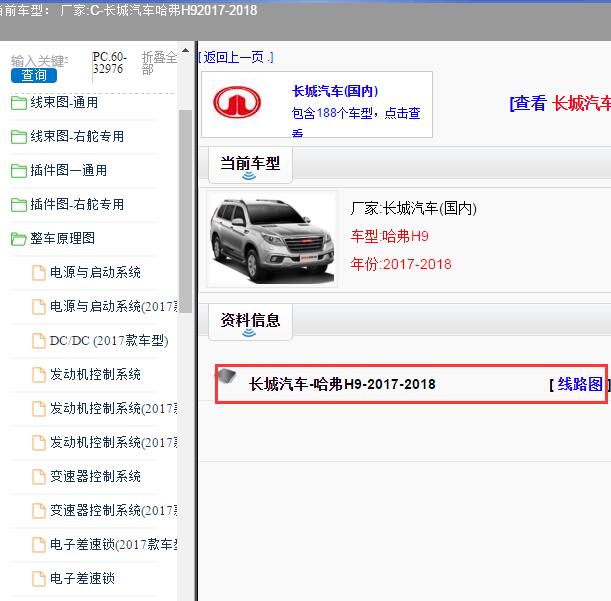
Task: Open the 线路图 link
Action: click(580, 384)
